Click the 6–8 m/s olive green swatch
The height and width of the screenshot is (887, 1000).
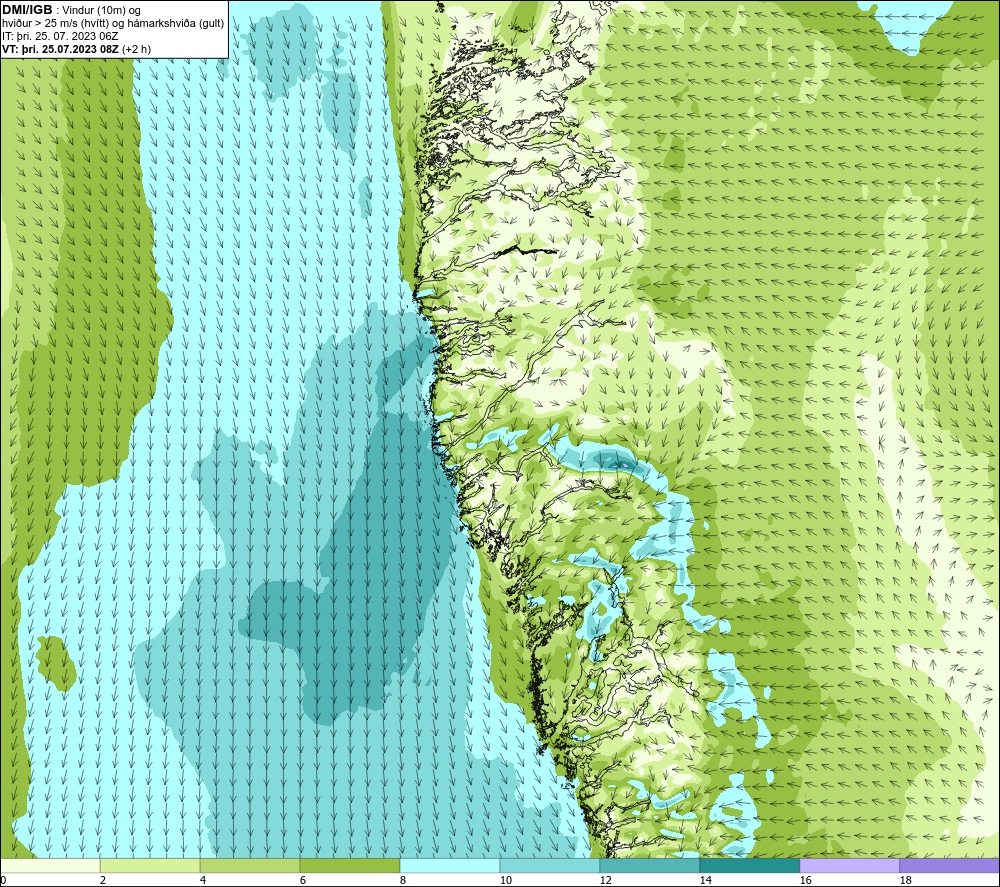350,865
